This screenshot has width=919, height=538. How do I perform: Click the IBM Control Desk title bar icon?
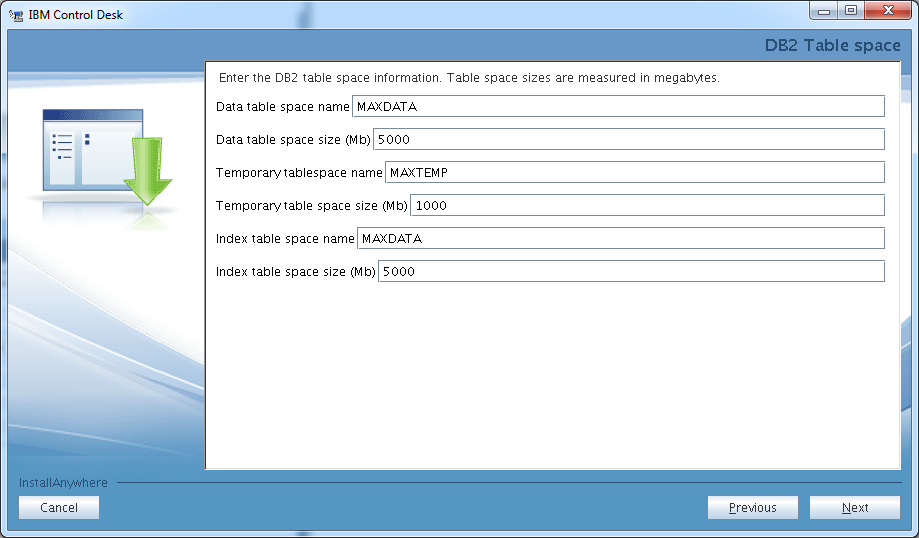(16, 15)
